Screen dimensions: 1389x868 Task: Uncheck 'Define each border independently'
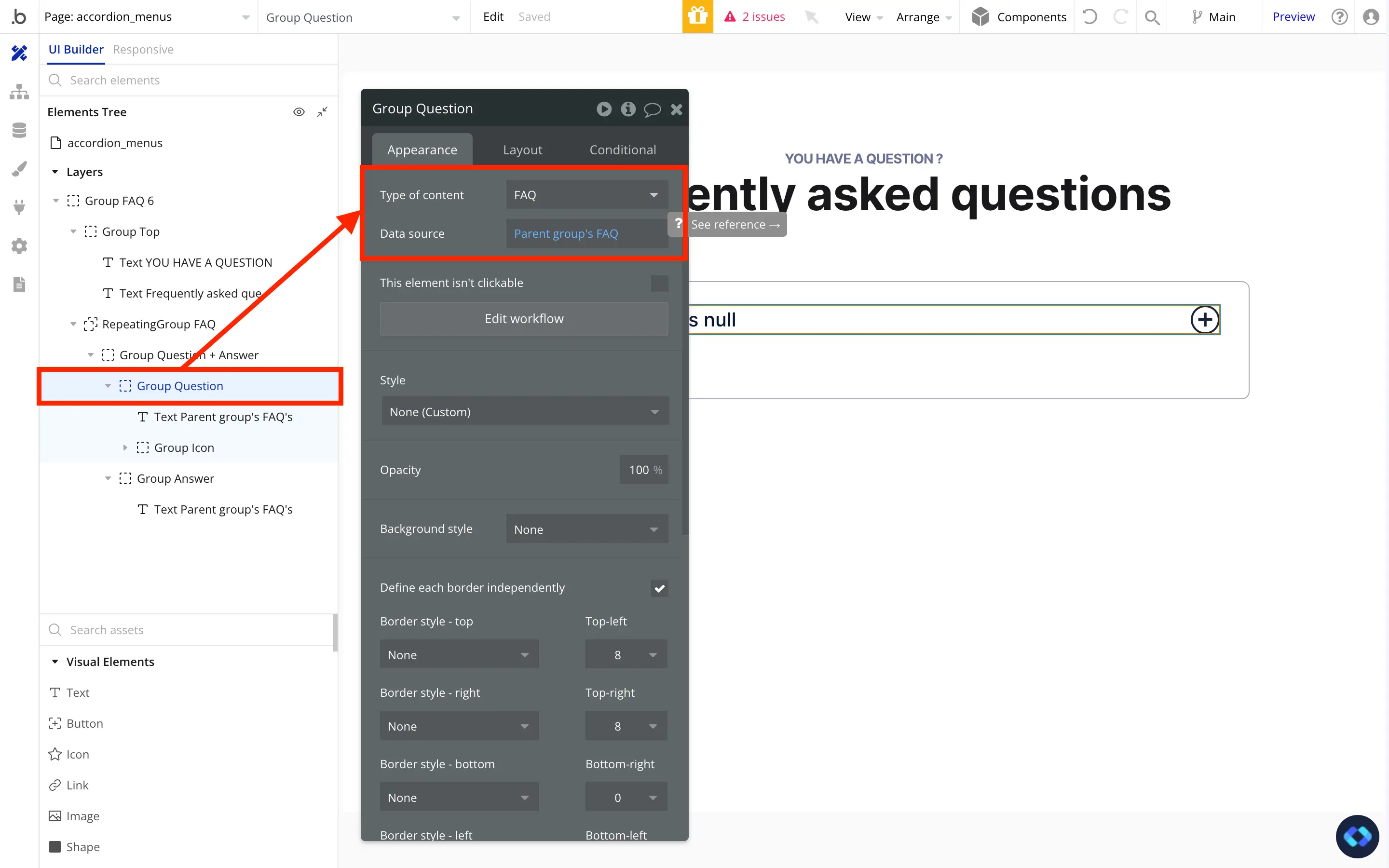pyautogui.click(x=659, y=588)
